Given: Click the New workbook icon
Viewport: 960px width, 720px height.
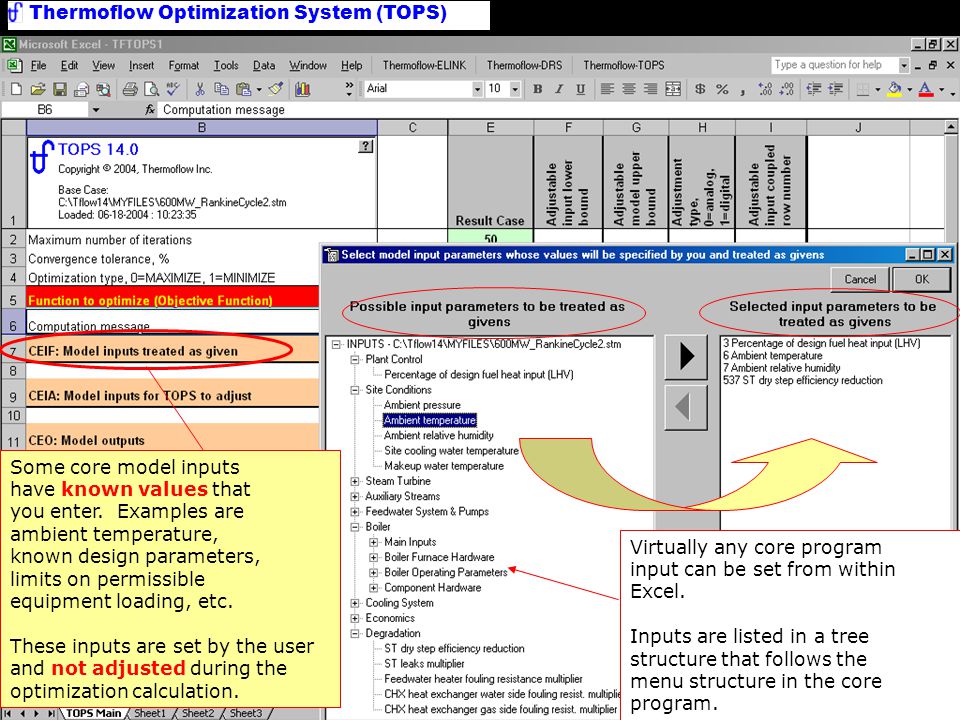Looking at the screenshot, I should [x=17, y=89].
